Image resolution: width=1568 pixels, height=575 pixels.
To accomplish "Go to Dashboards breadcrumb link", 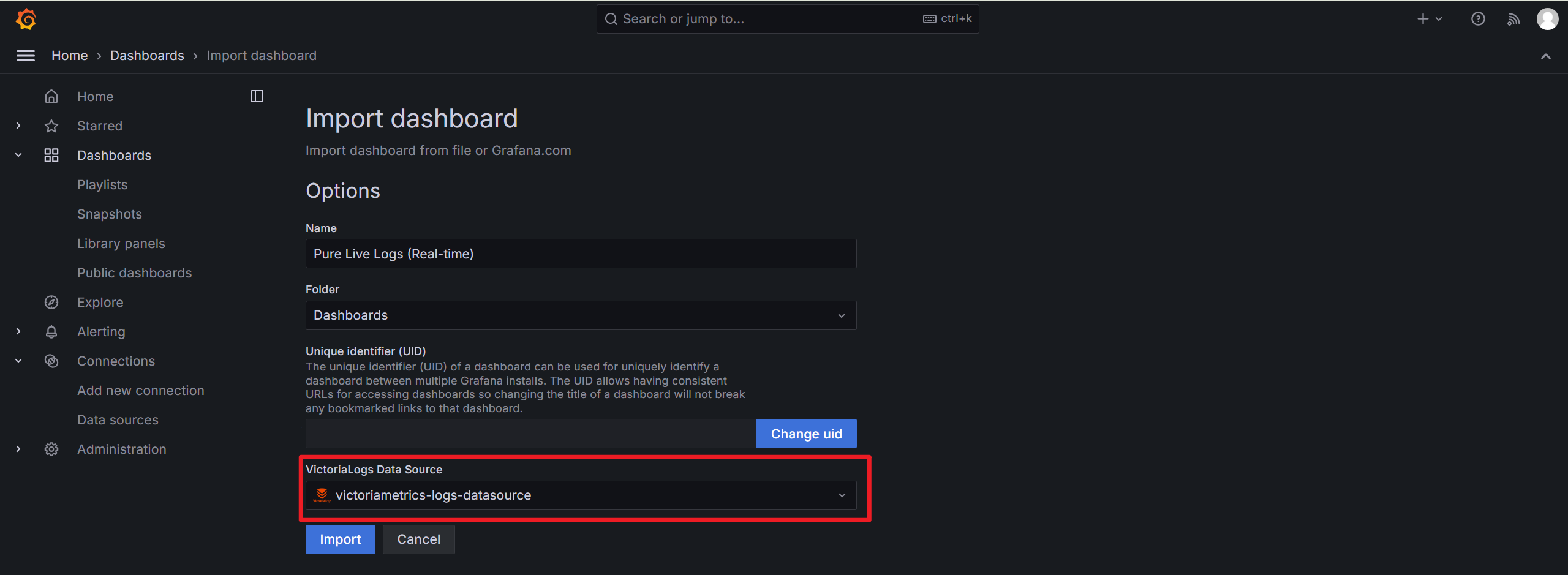I will pyautogui.click(x=147, y=56).
